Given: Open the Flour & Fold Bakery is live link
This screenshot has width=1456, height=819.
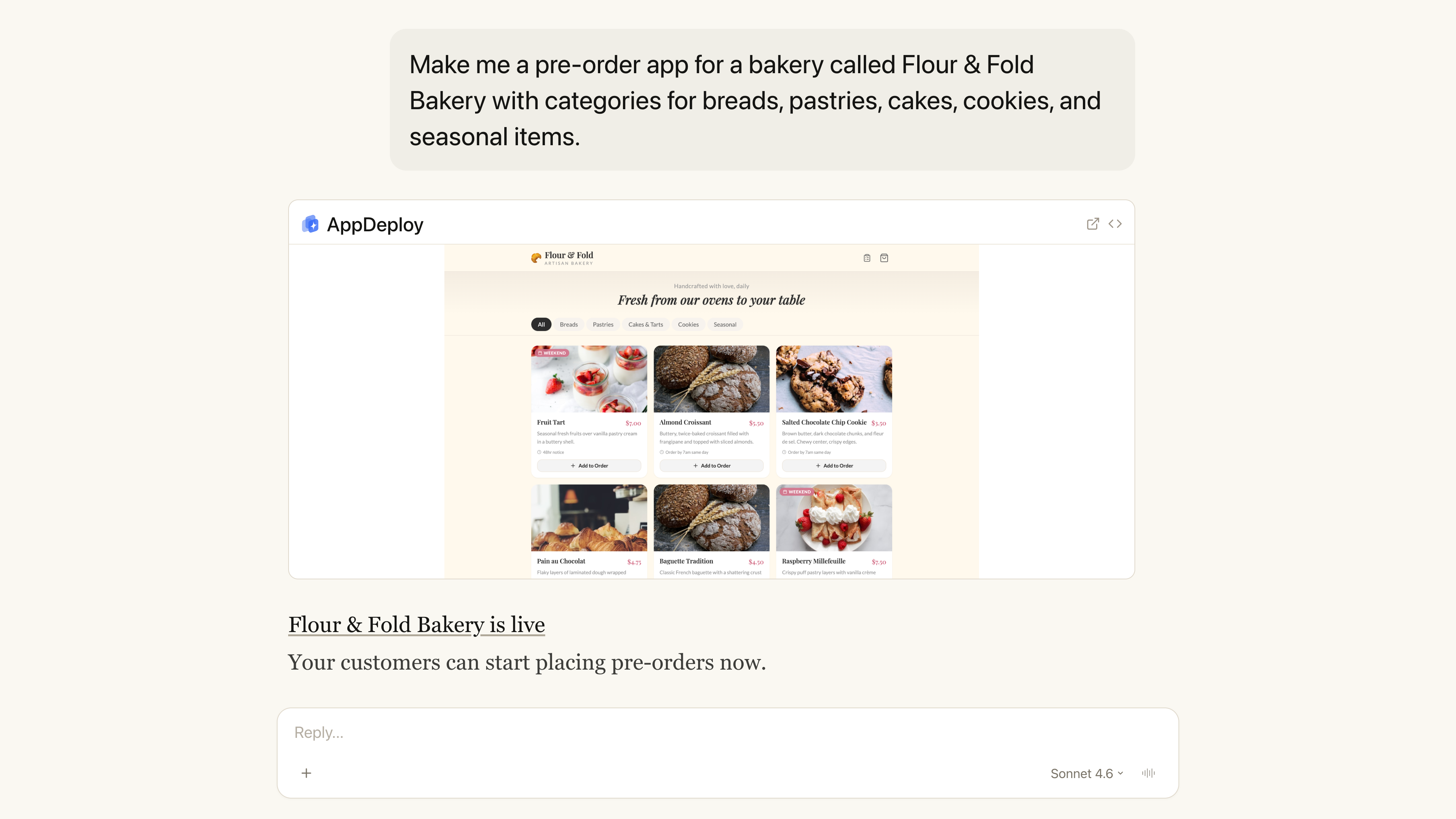Looking at the screenshot, I should (417, 624).
